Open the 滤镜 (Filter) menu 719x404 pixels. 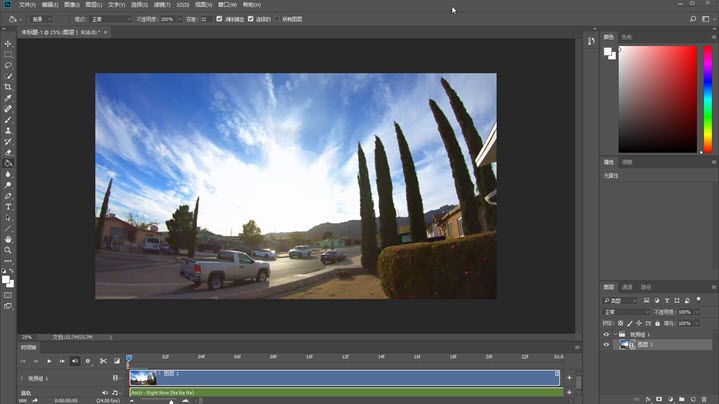[x=160, y=5]
